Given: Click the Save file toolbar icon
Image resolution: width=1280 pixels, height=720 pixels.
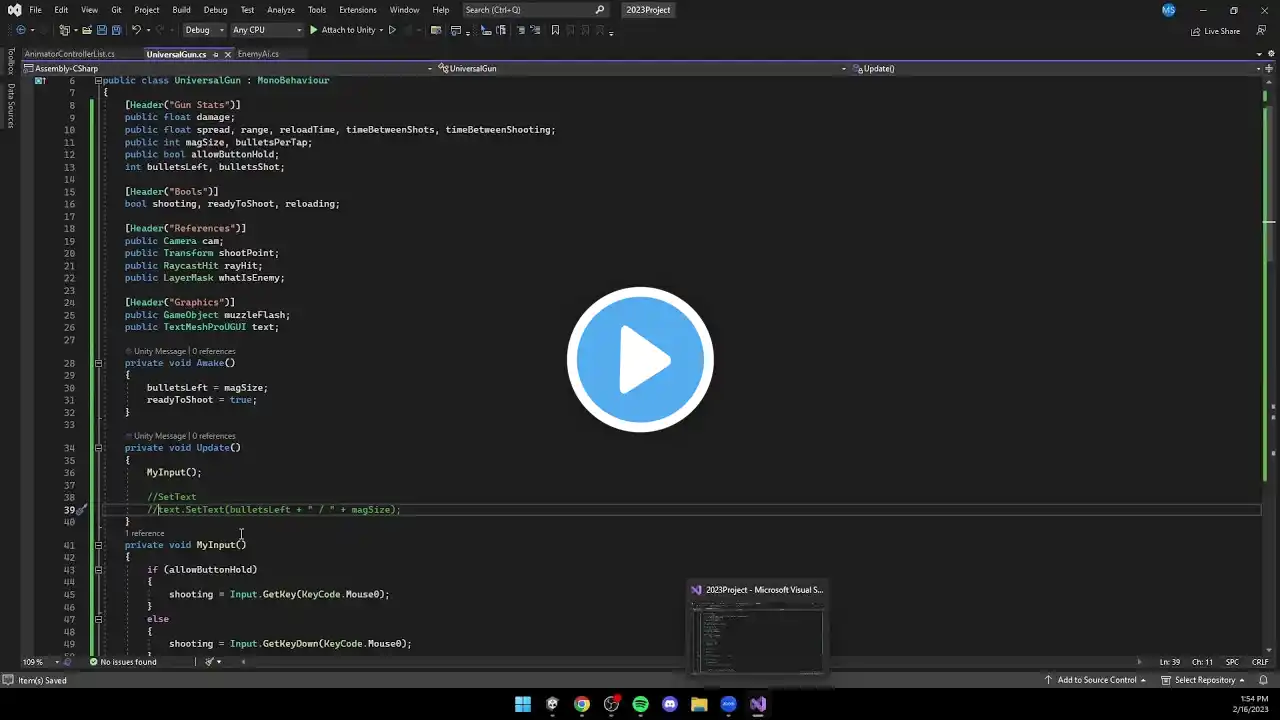Looking at the screenshot, I should tap(102, 30).
